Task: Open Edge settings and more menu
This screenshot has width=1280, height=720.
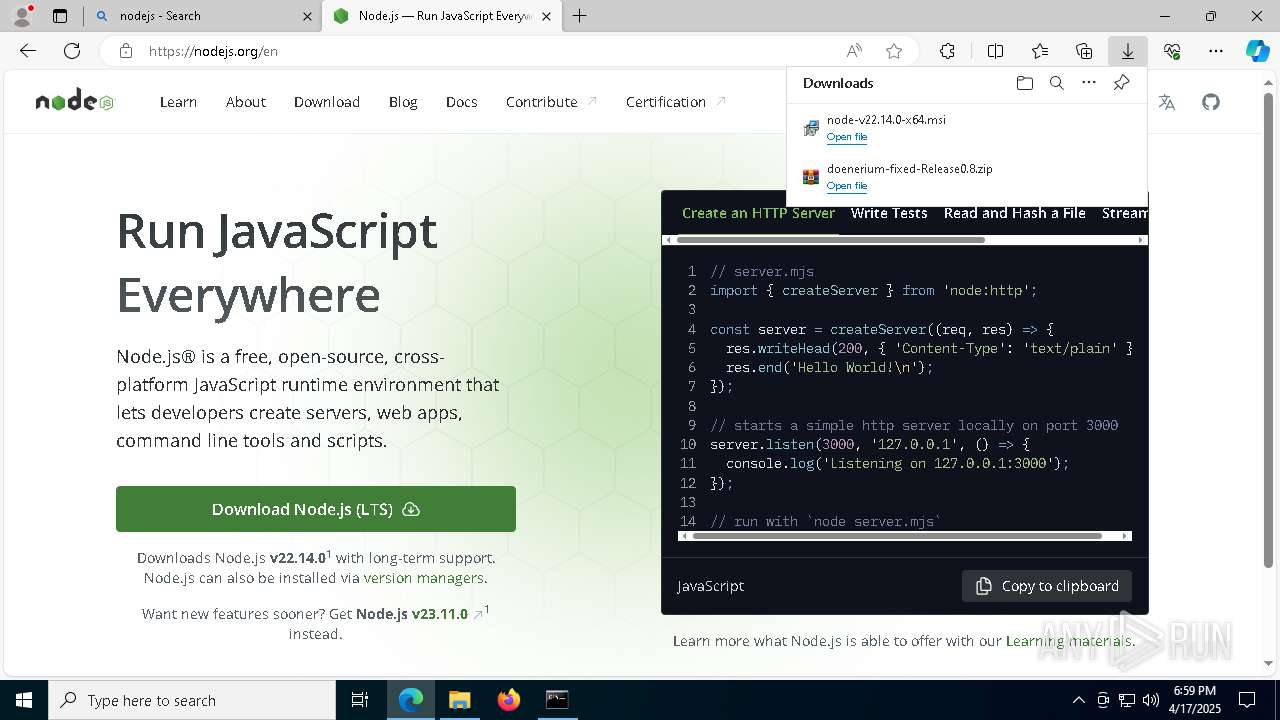Action: pos(1216,51)
